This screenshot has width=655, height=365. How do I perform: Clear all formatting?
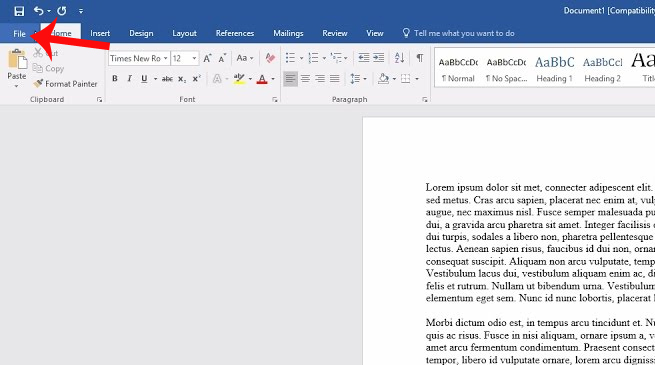270,58
